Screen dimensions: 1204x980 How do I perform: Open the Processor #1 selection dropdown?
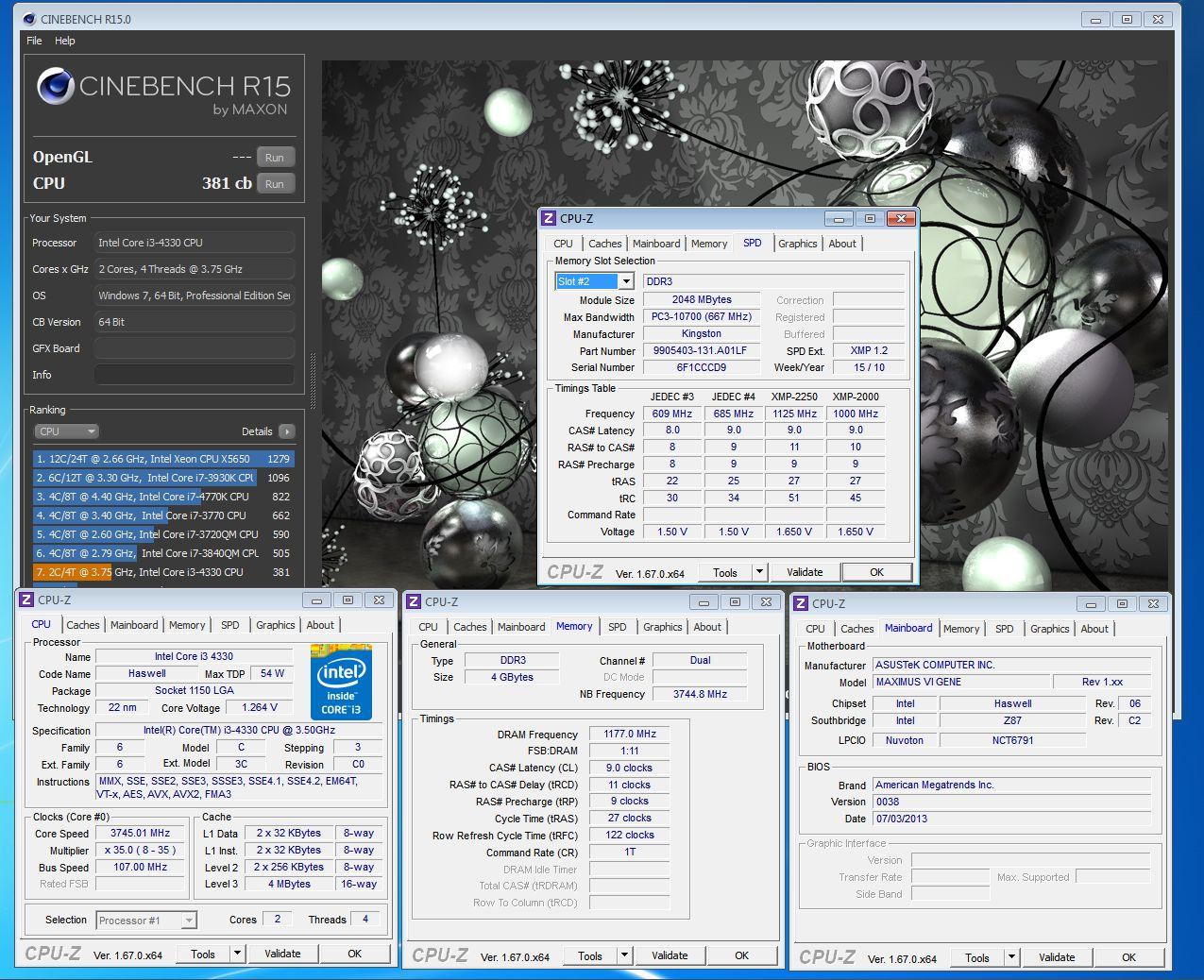pyautogui.click(x=189, y=921)
